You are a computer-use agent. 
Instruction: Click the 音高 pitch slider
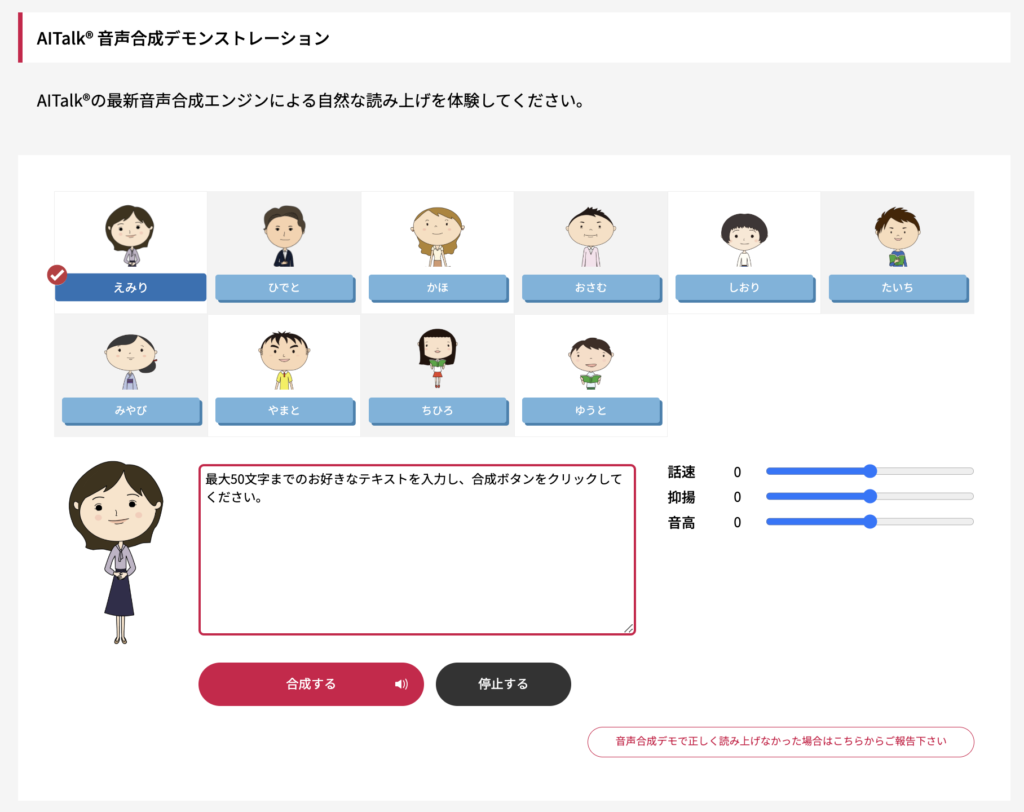point(869,521)
